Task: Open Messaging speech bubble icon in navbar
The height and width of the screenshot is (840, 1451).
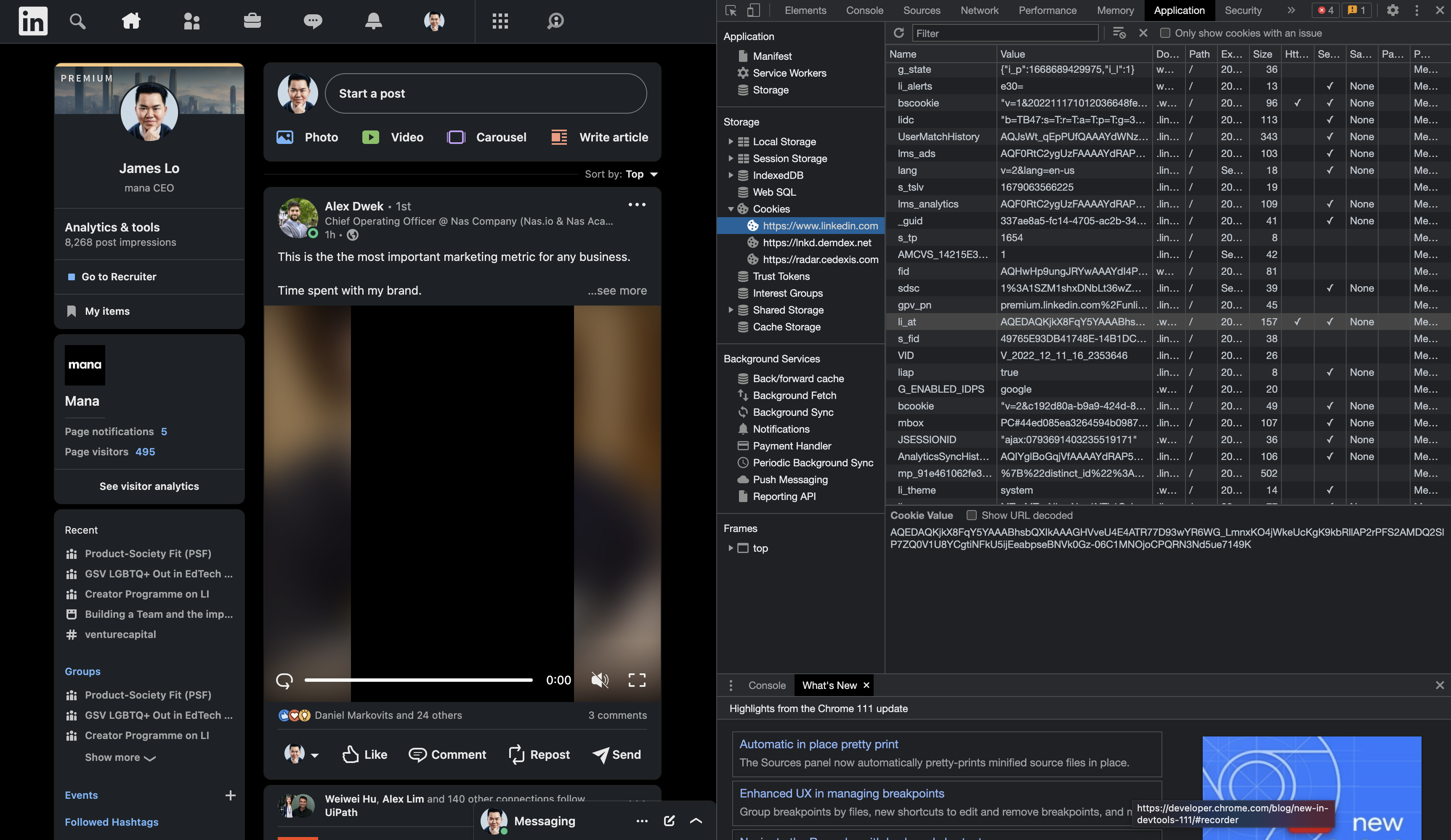Action: click(x=313, y=21)
